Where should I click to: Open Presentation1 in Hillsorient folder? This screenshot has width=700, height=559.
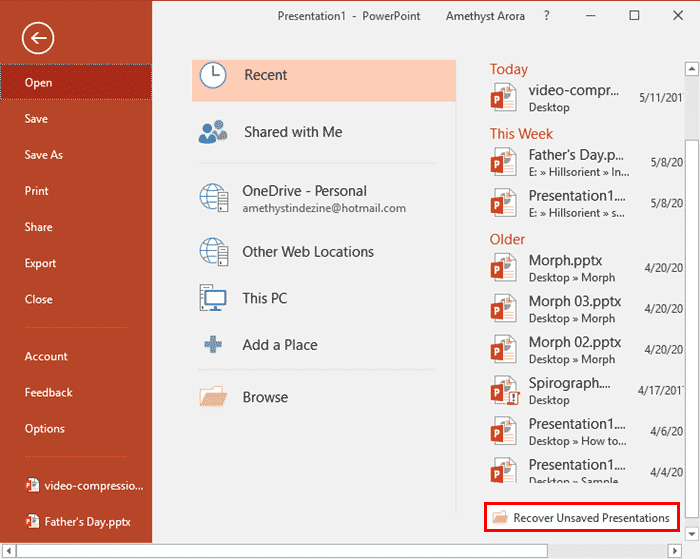586,204
